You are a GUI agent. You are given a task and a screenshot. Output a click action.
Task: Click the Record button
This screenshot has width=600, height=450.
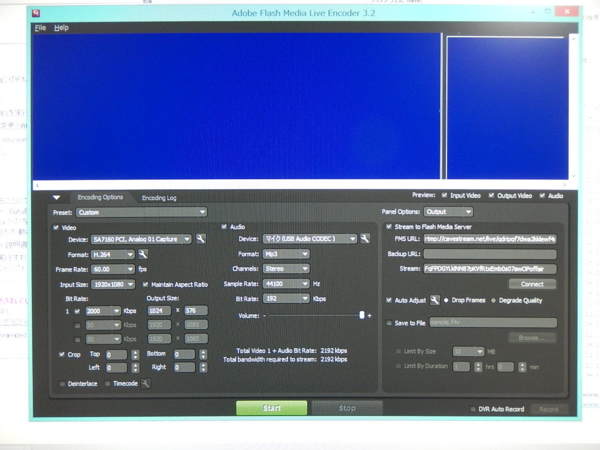549,409
